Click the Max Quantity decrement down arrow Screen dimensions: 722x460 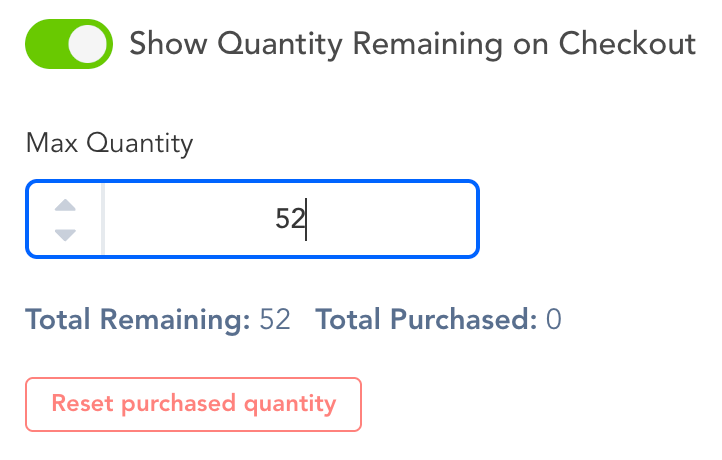click(65, 235)
